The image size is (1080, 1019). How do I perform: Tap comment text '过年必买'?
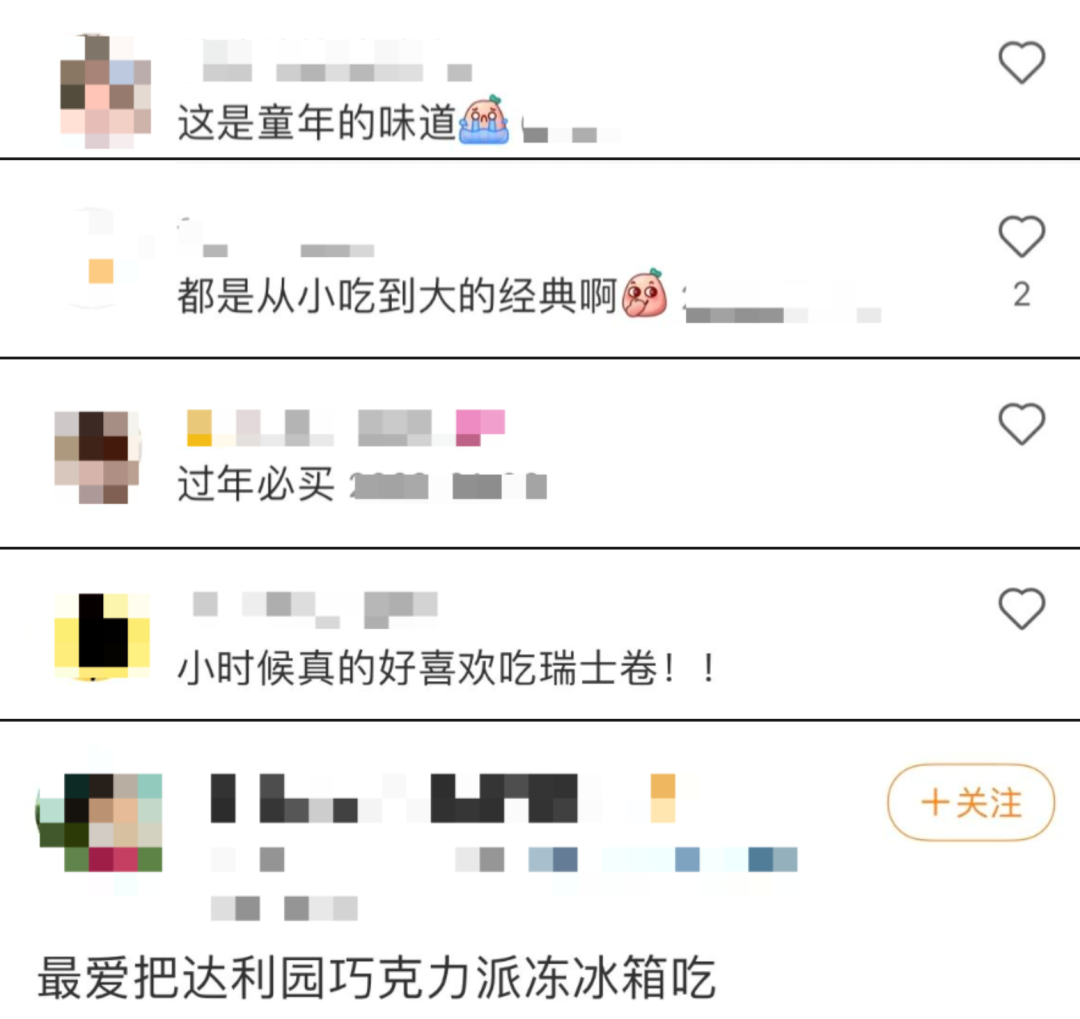tap(256, 484)
